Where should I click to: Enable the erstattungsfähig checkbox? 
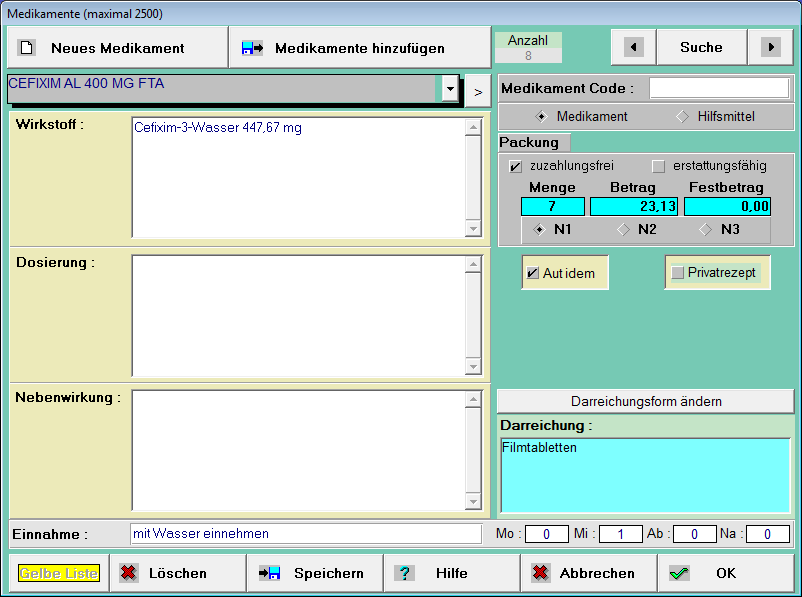pyautogui.click(x=658, y=166)
